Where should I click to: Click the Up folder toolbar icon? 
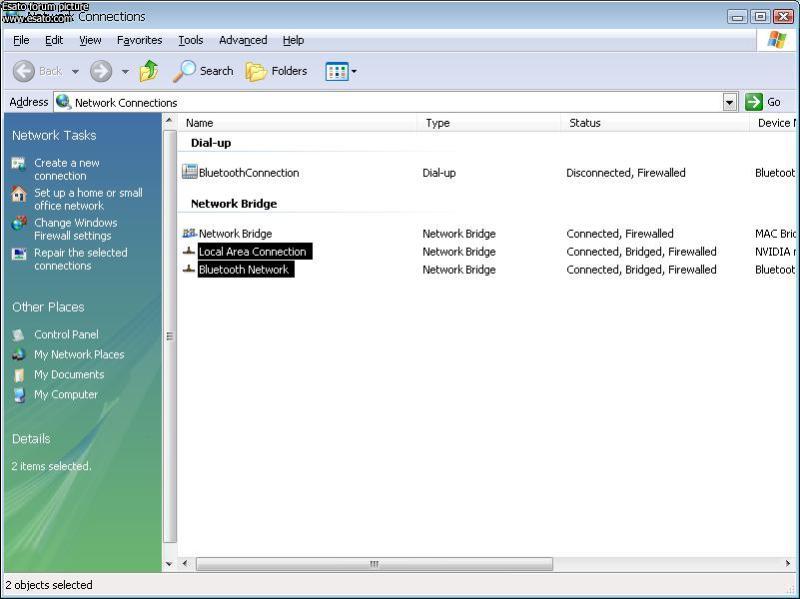point(149,71)
